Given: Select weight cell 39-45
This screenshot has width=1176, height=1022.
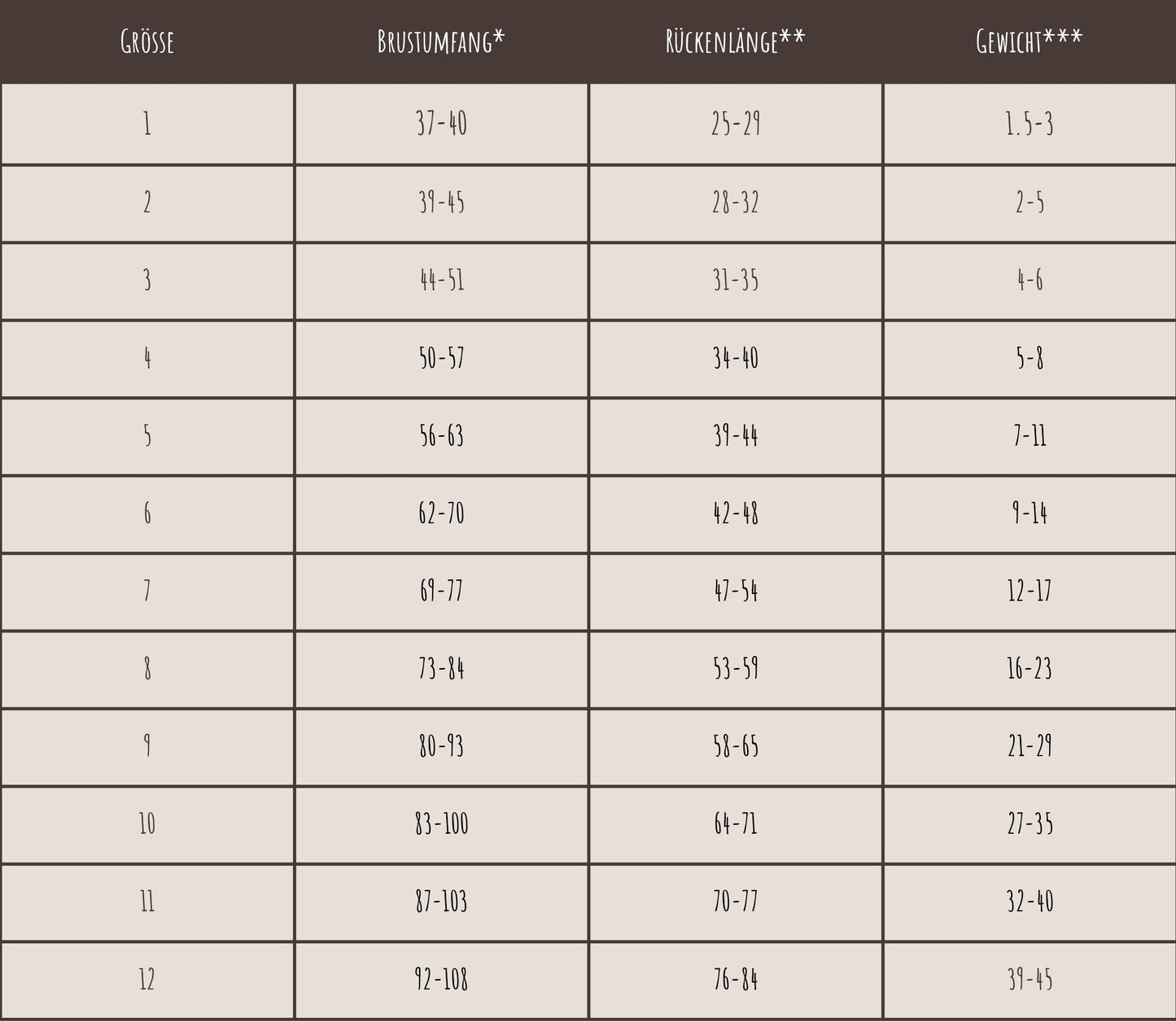Looking at the screenshot, I should pyautogui.click(x=1030, y=979).
